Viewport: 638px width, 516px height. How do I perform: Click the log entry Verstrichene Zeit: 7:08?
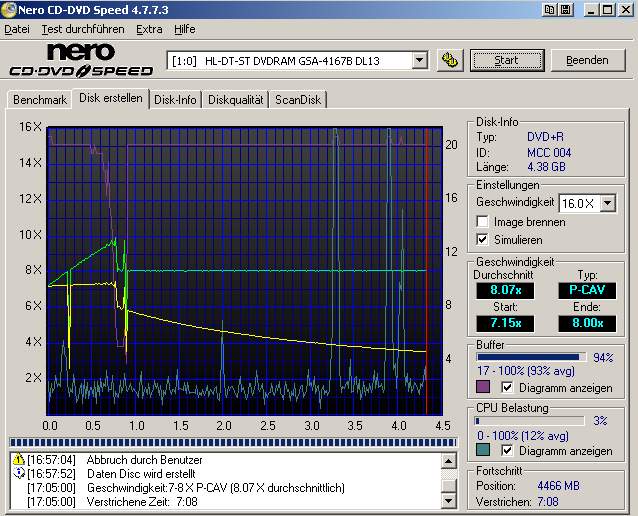[x=142, y=501]
